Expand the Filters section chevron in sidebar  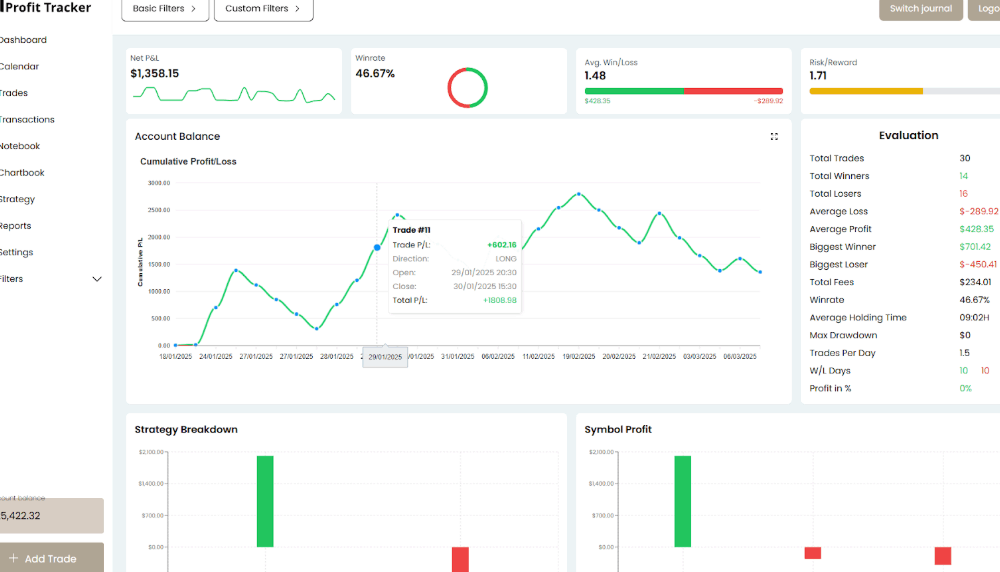97,279
